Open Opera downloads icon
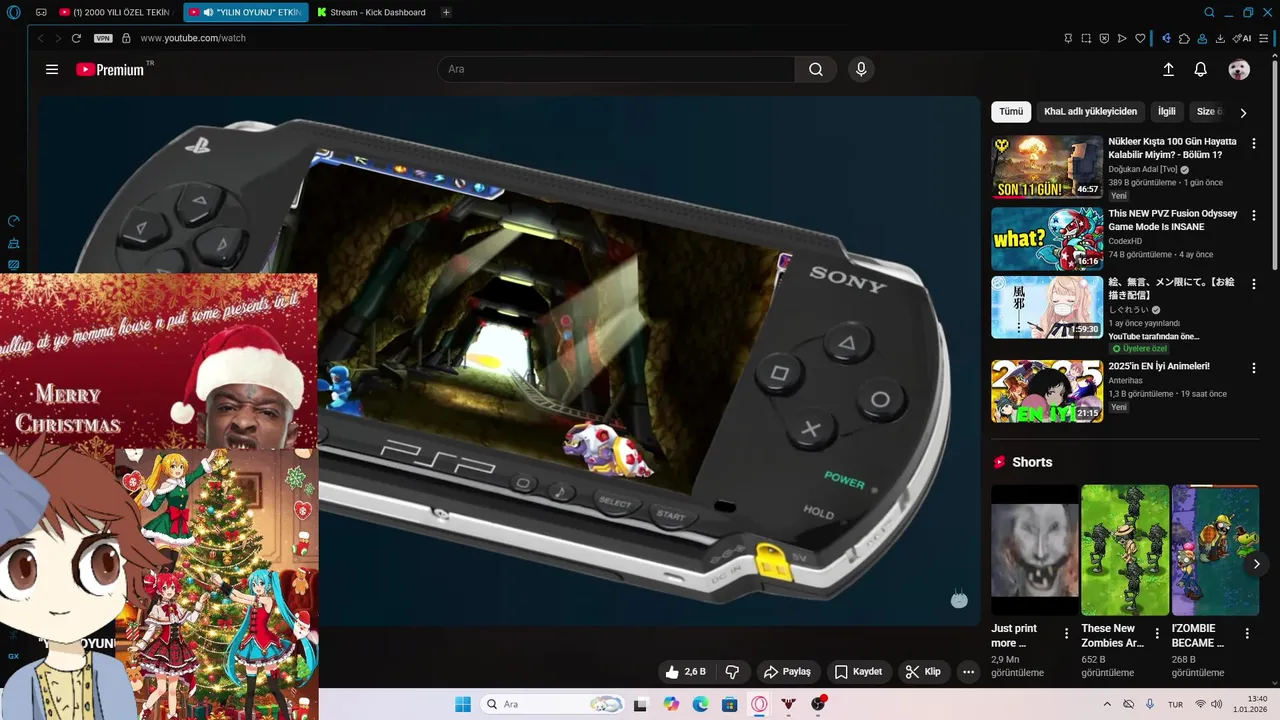This screenshot has height=720, width=1280. tap(1220, 38)
